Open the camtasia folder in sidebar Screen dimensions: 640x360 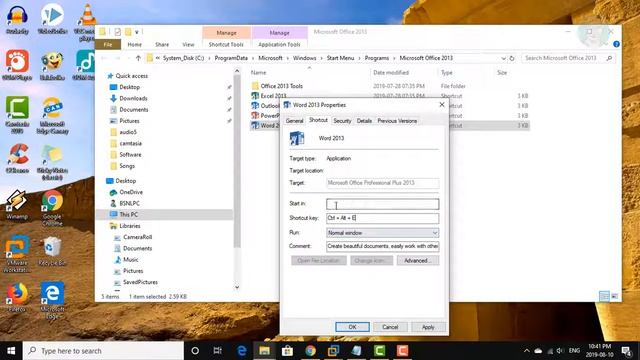click(130, 144)
